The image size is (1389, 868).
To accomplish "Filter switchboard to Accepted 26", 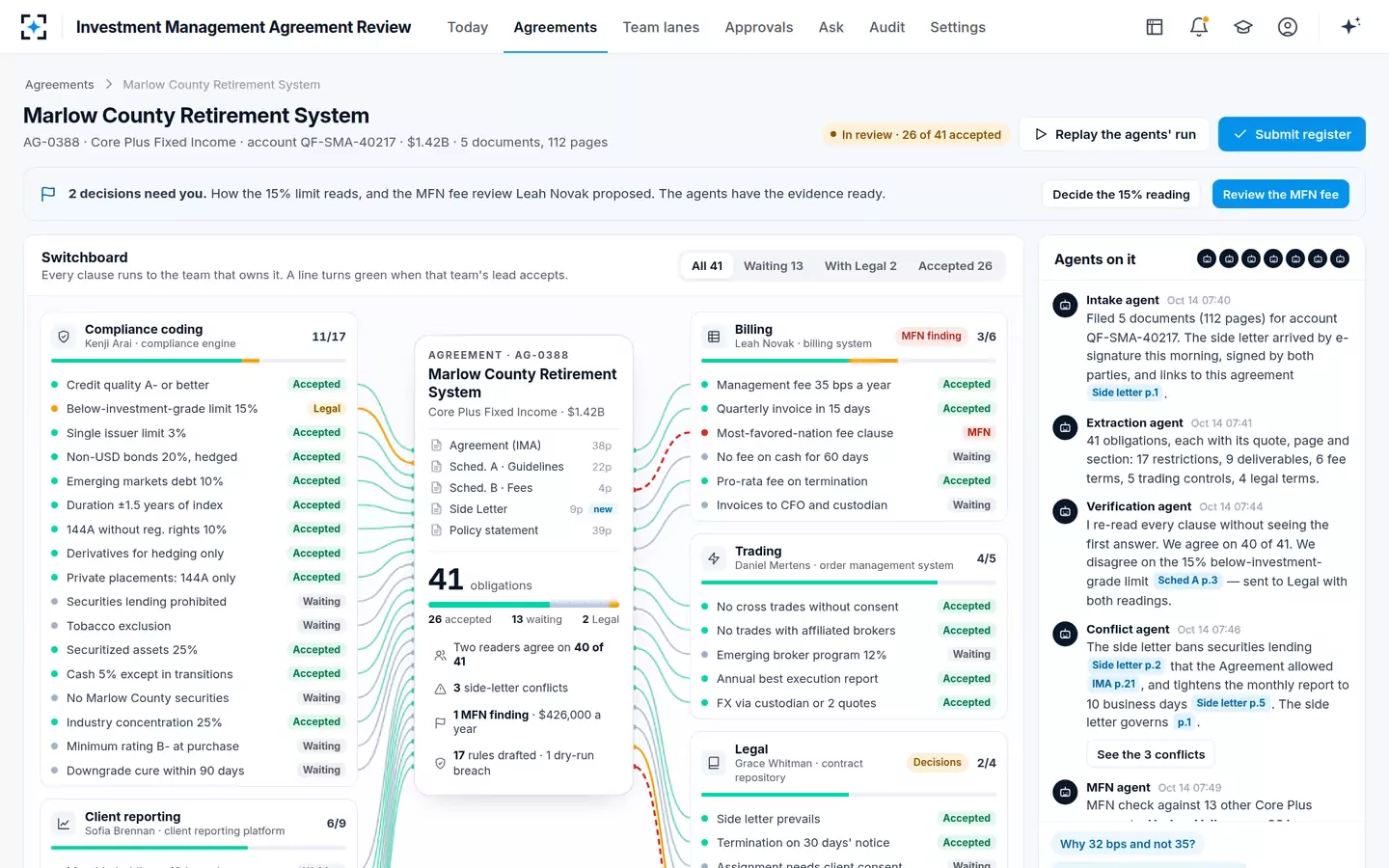I will click(955, 266).
